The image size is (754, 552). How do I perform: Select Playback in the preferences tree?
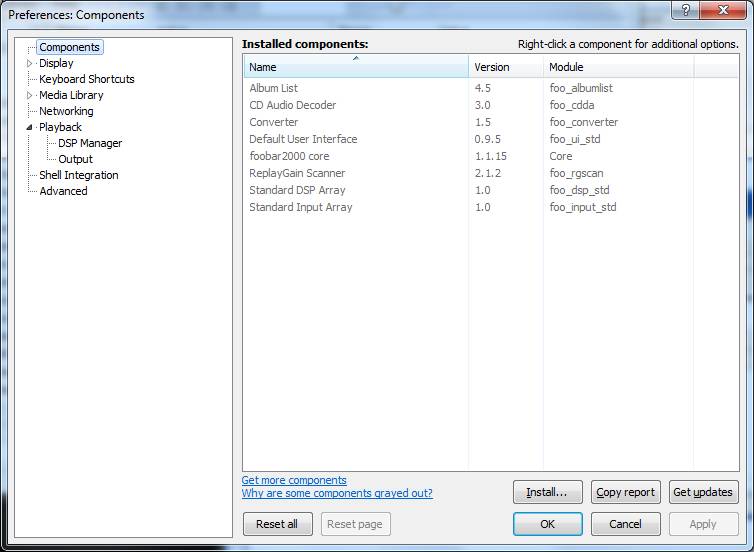coord(60,127)
